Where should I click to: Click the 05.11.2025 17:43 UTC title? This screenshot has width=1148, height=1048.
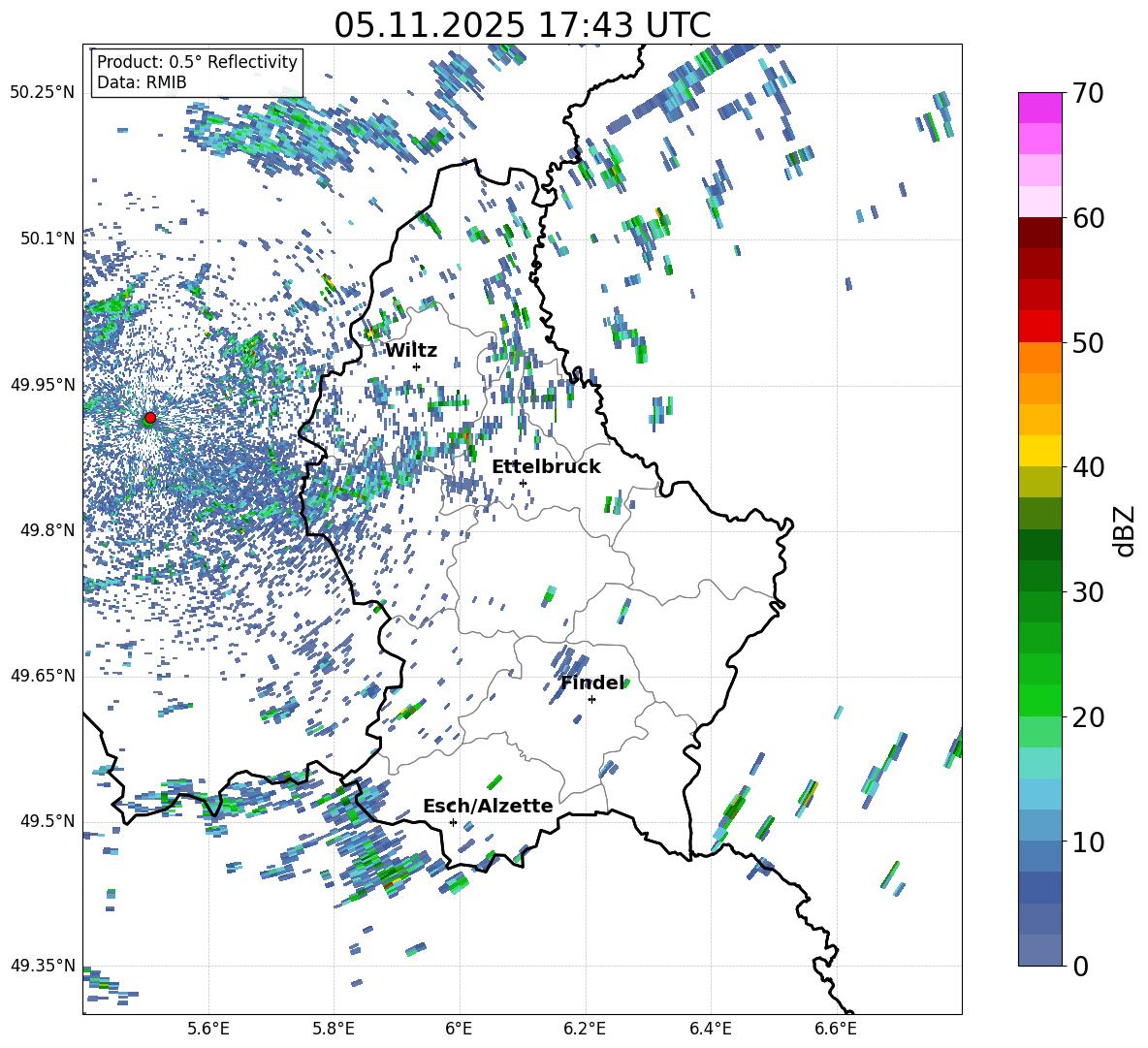tap(522, 25)
